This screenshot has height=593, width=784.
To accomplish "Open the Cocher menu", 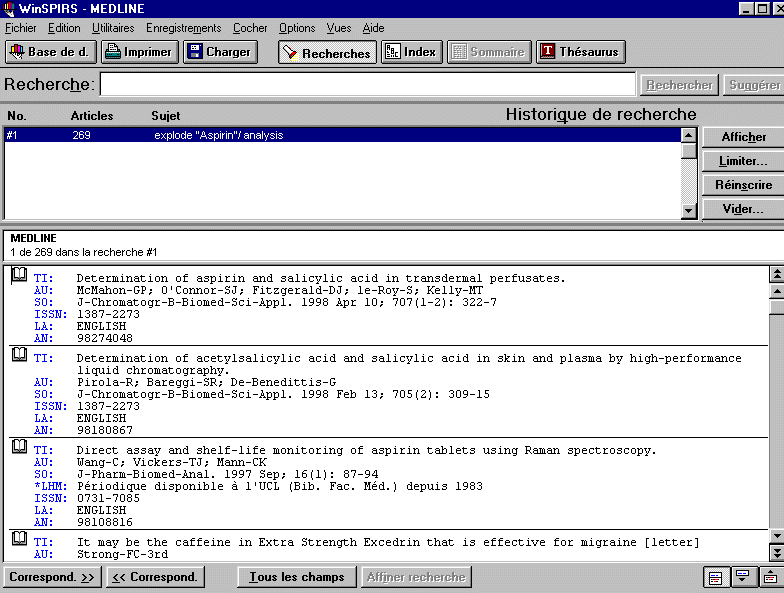I will pos(250,28).
